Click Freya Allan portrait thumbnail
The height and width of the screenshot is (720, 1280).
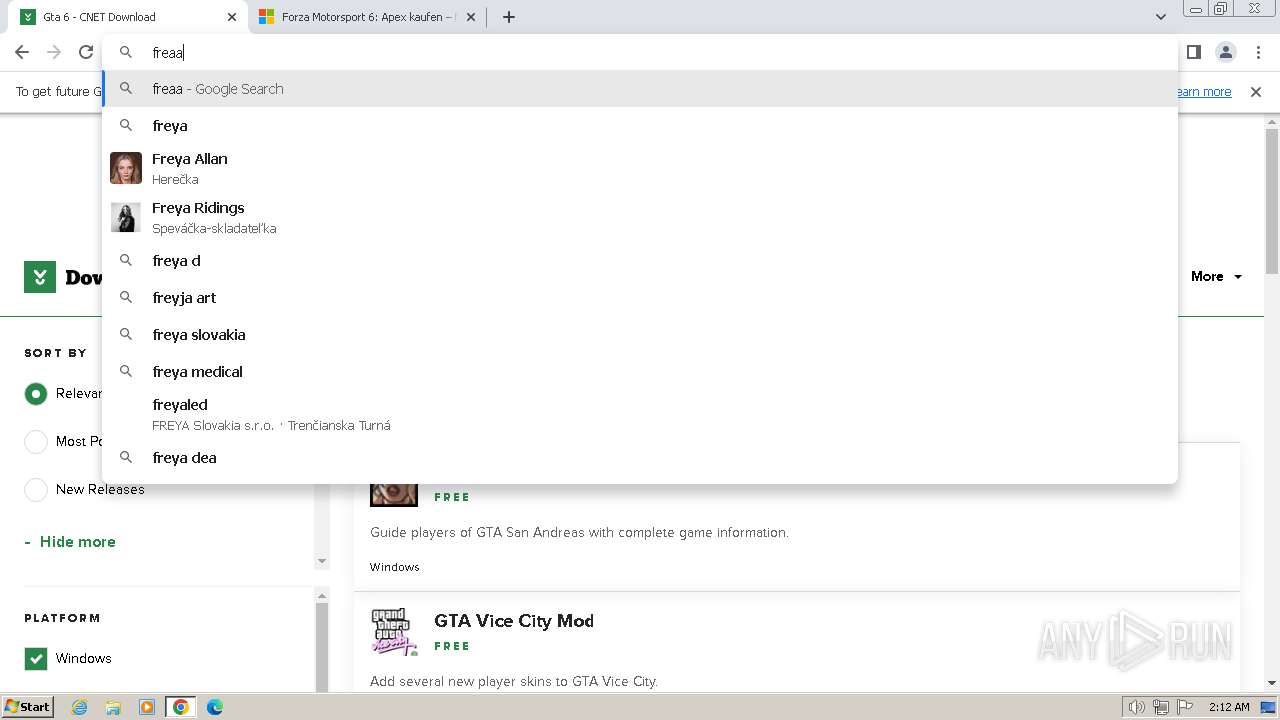tap(126, 168)
